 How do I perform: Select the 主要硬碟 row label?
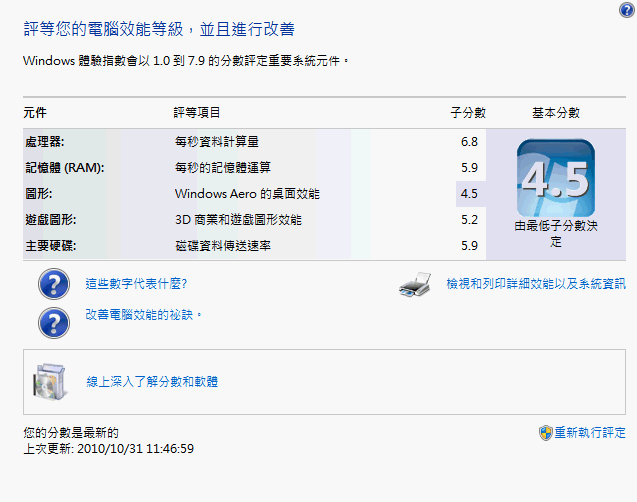pyautogui.click(x=51, y=246)
